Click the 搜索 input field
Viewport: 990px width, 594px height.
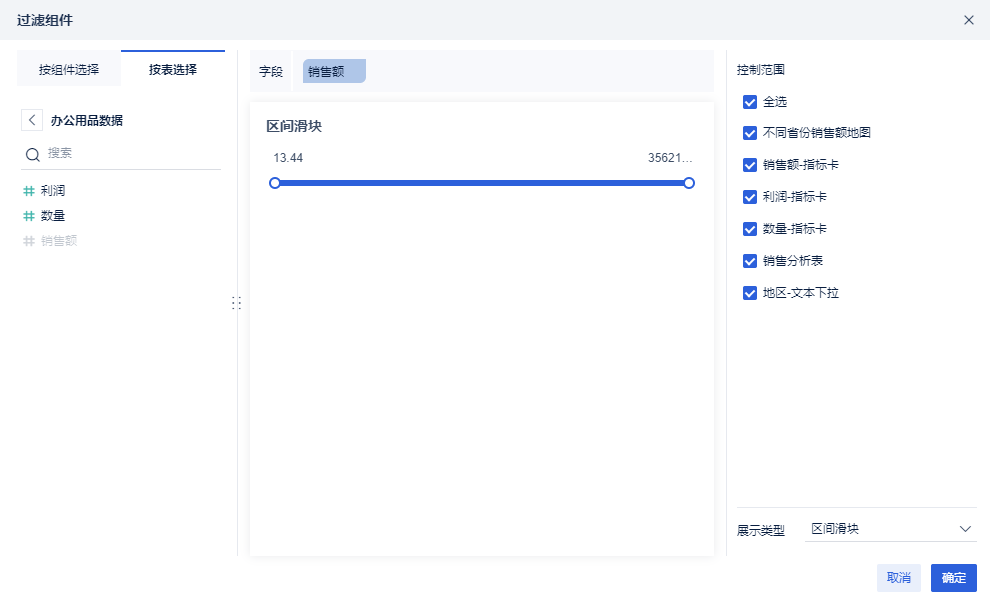click(130, 154)
